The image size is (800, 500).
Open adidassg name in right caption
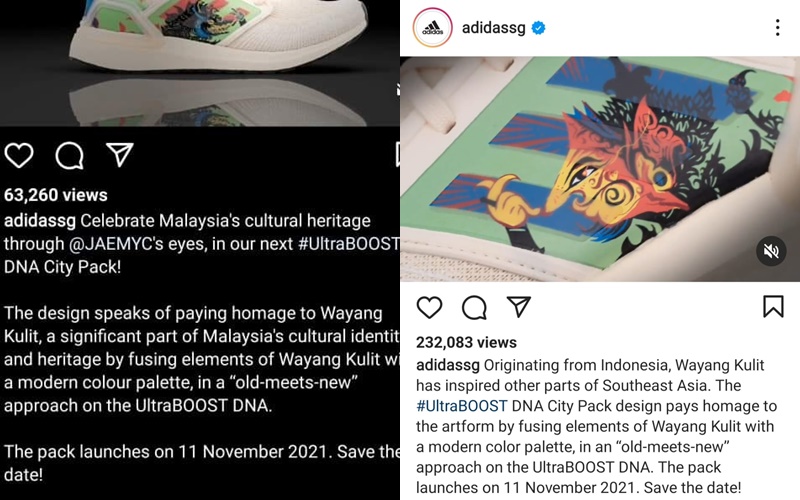448,365
